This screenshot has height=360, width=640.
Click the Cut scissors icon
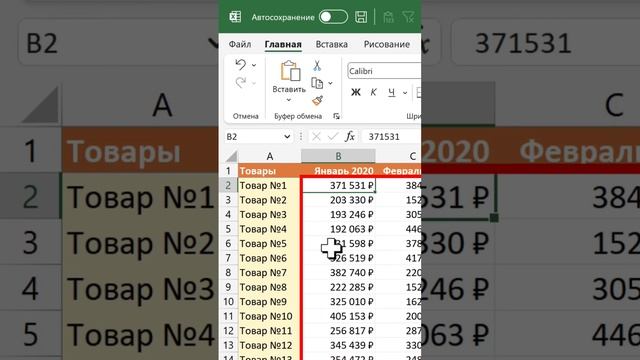tap(317, 66)
